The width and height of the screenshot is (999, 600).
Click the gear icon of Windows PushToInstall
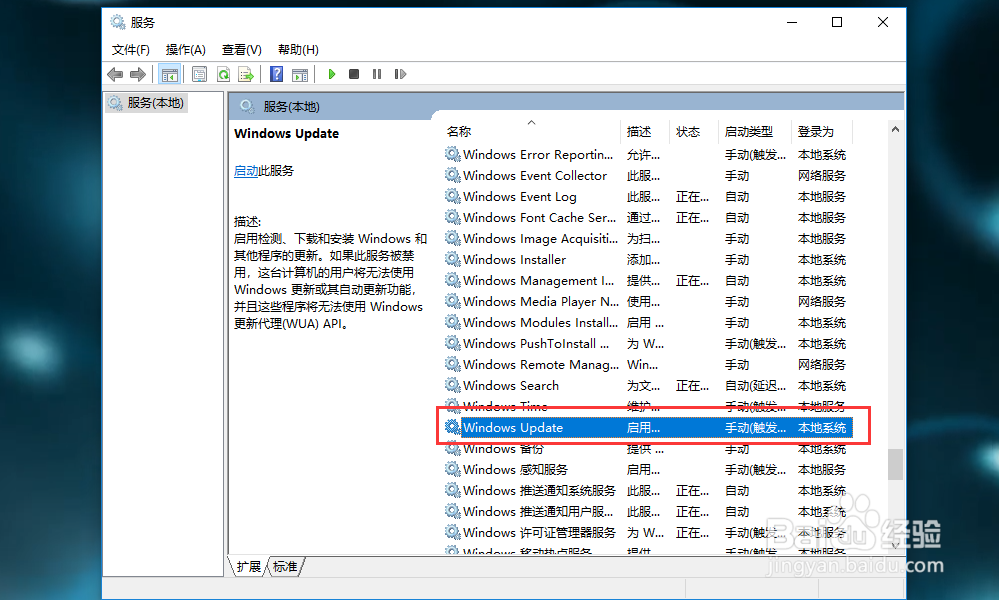point(452,343)
